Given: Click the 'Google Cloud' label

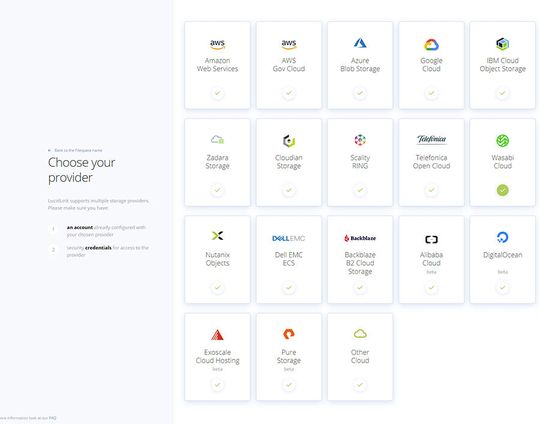Looking at the screenshot, I should [x=431, y=65].
